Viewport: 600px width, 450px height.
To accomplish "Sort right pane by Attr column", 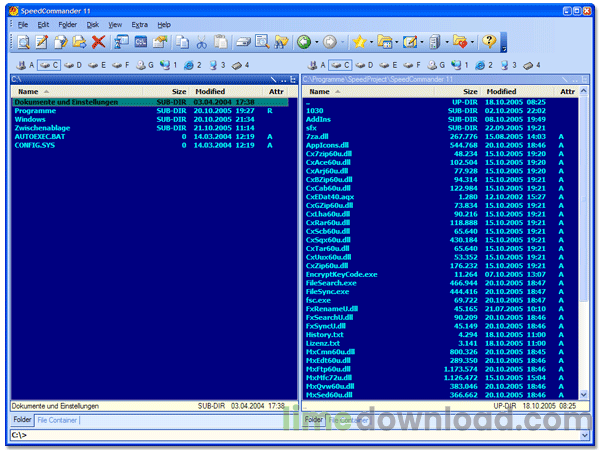I will point(567,91).
